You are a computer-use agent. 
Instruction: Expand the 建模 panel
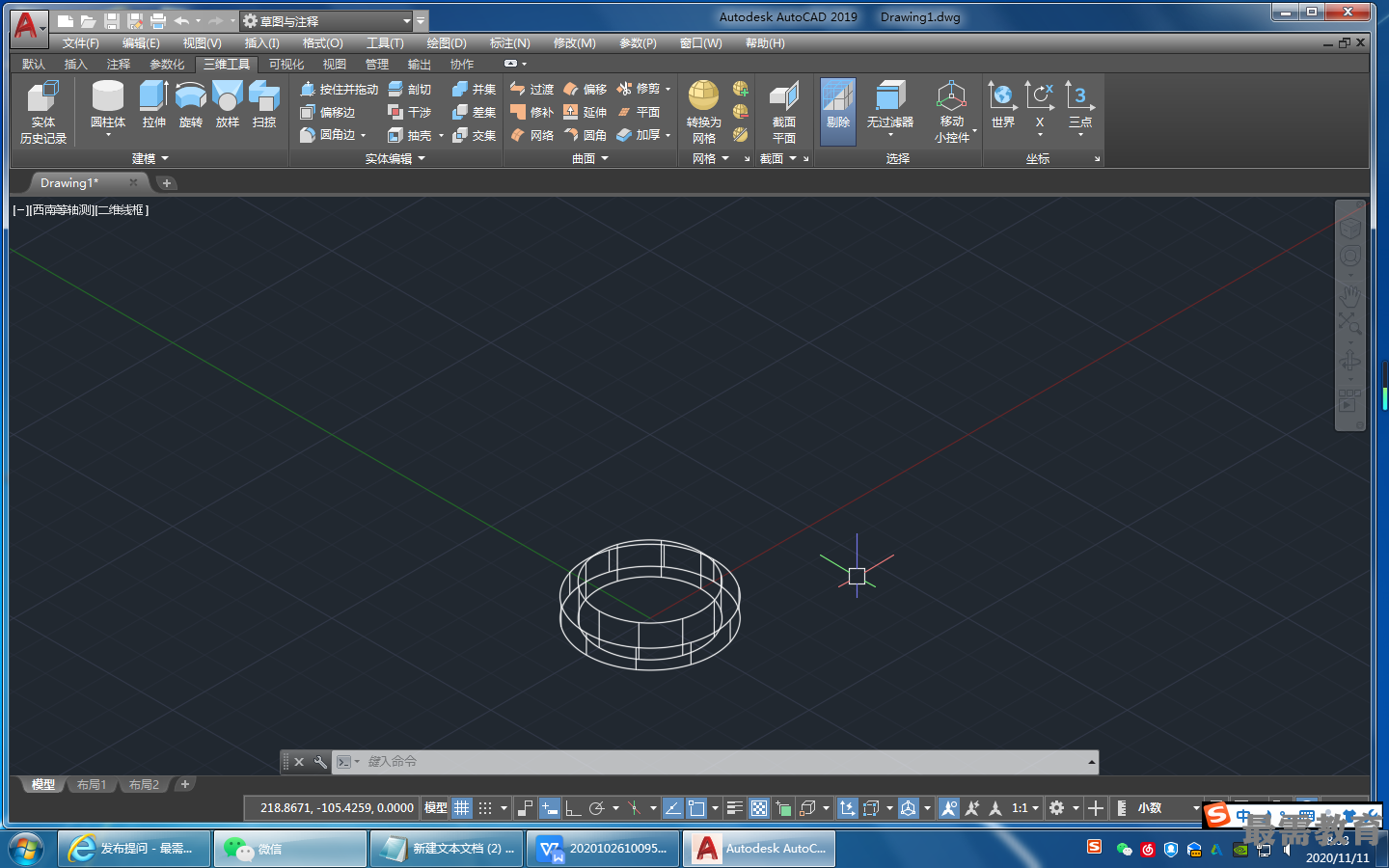150,158
